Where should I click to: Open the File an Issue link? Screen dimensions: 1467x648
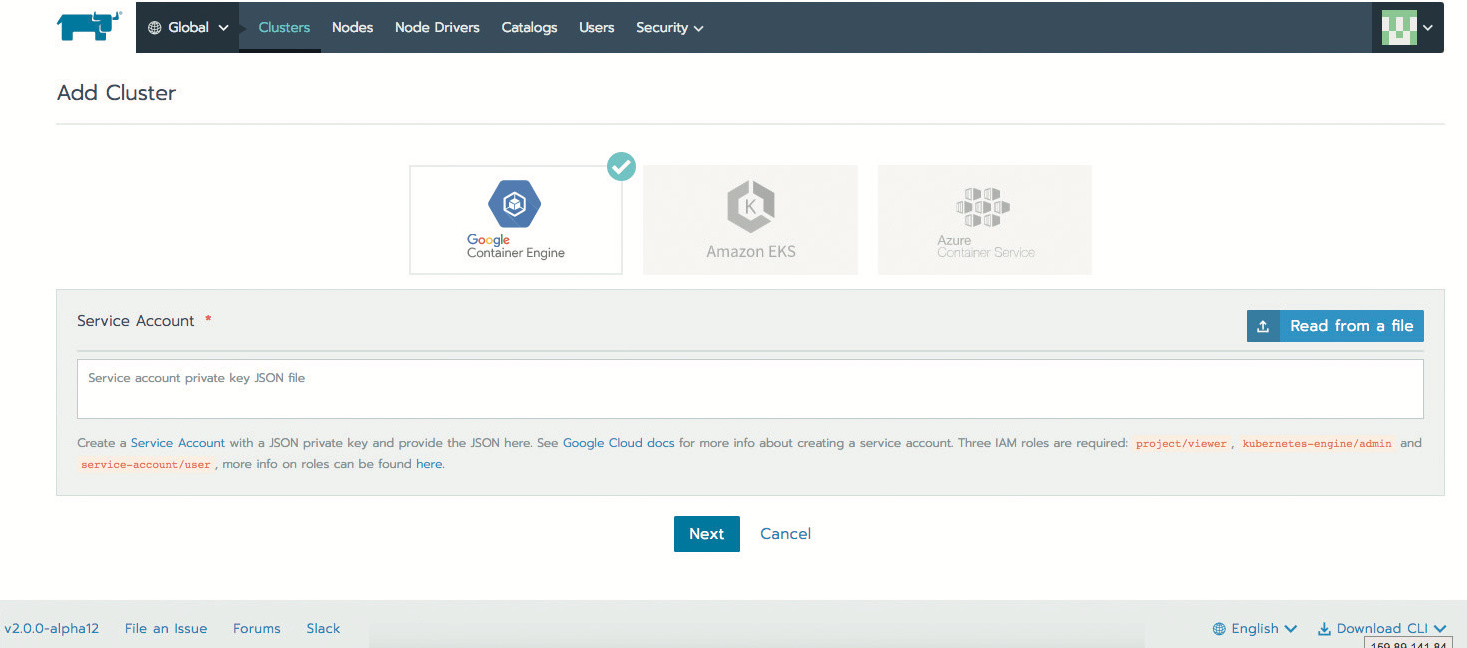click(x=166, y=629)
